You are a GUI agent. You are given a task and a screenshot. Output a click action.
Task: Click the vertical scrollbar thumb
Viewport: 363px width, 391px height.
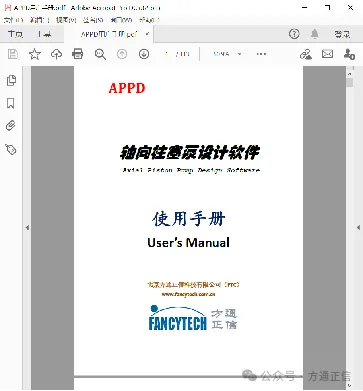[350, 83]
